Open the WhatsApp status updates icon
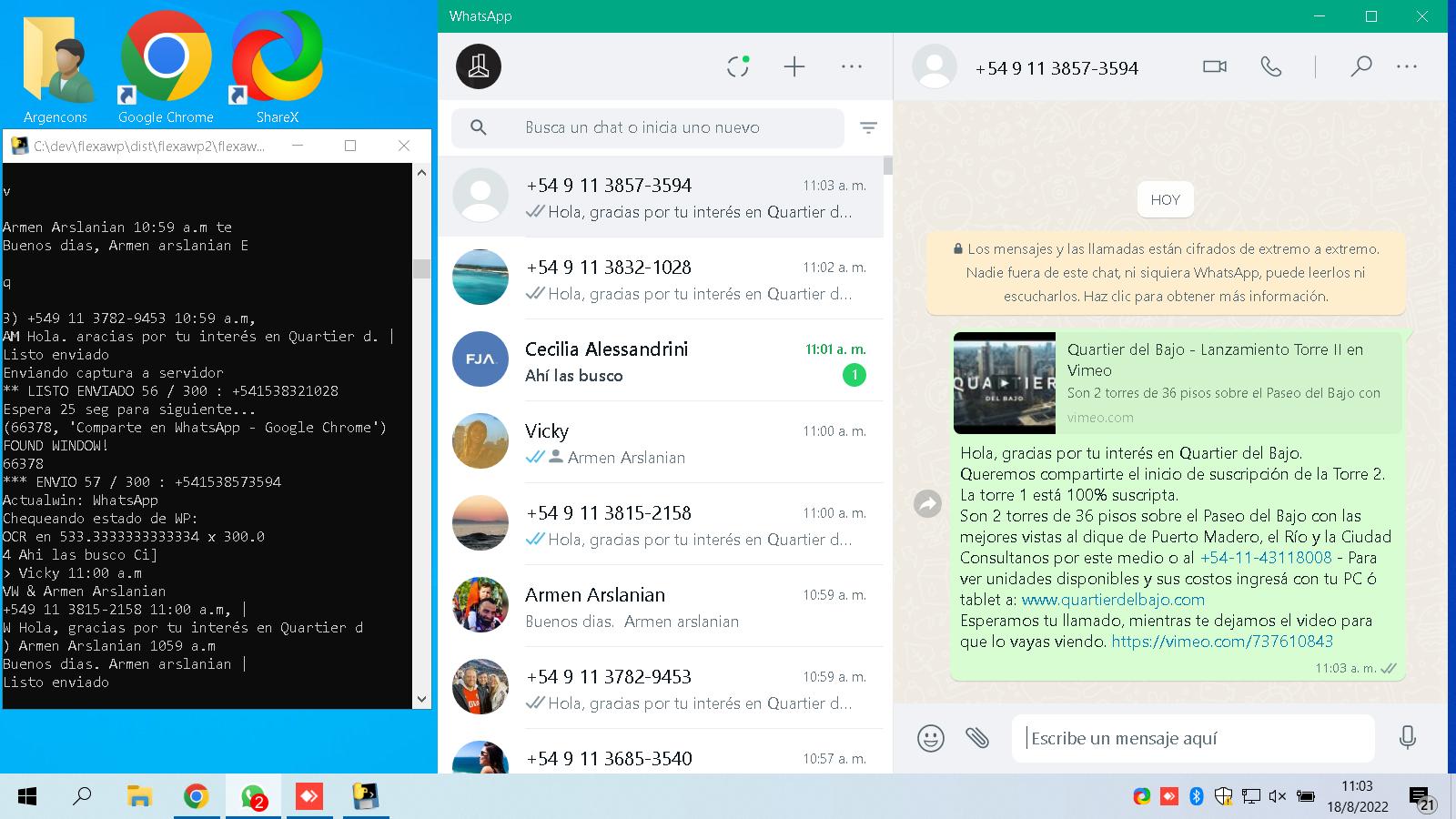This screenshot has height=819, width=1456. (x=738, y=66)
